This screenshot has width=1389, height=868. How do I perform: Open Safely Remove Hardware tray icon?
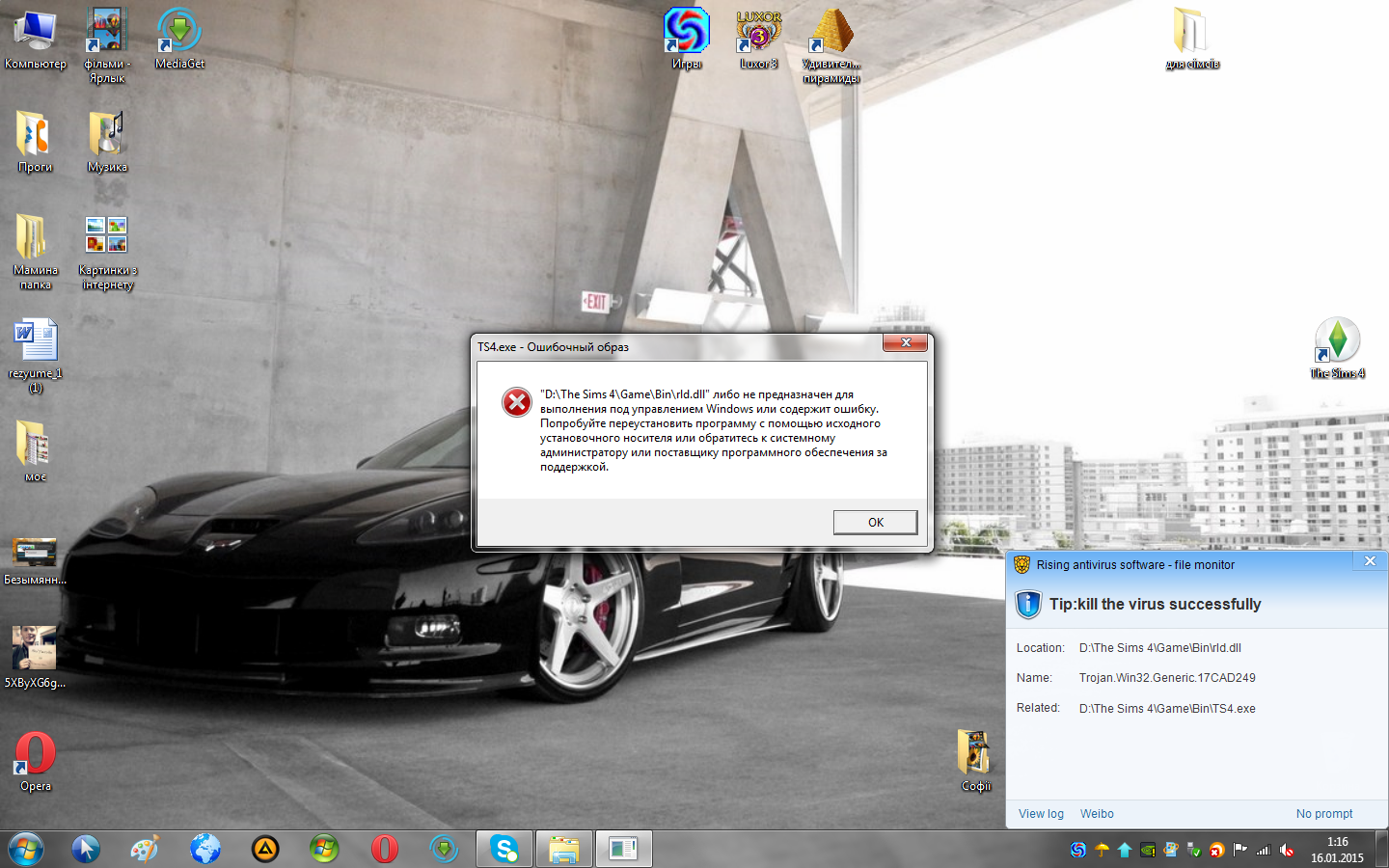coord(1194,850)
